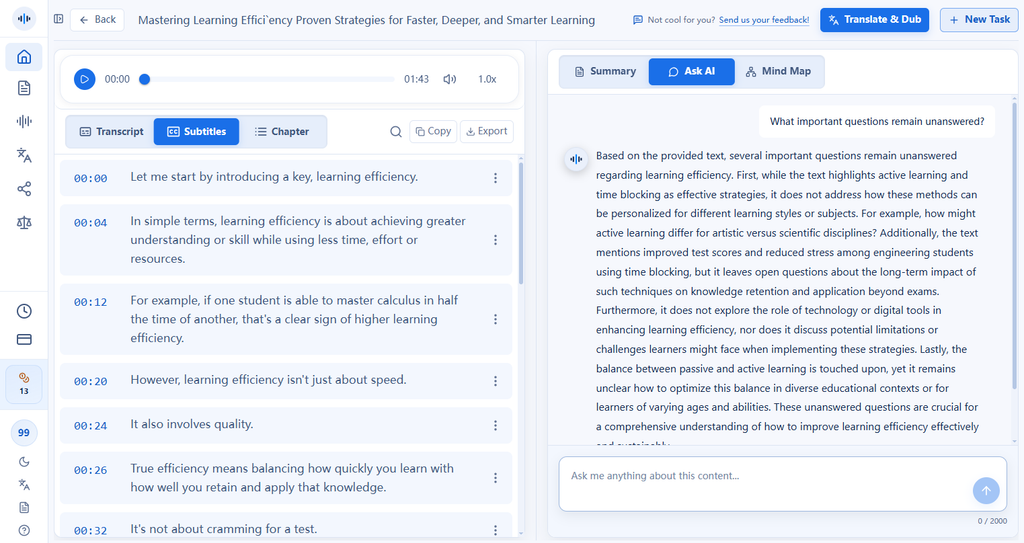Image resolution: width=1024 pixels, height=543 pixels.
Task: Click the 01:43 duration label
Action: 416,79
